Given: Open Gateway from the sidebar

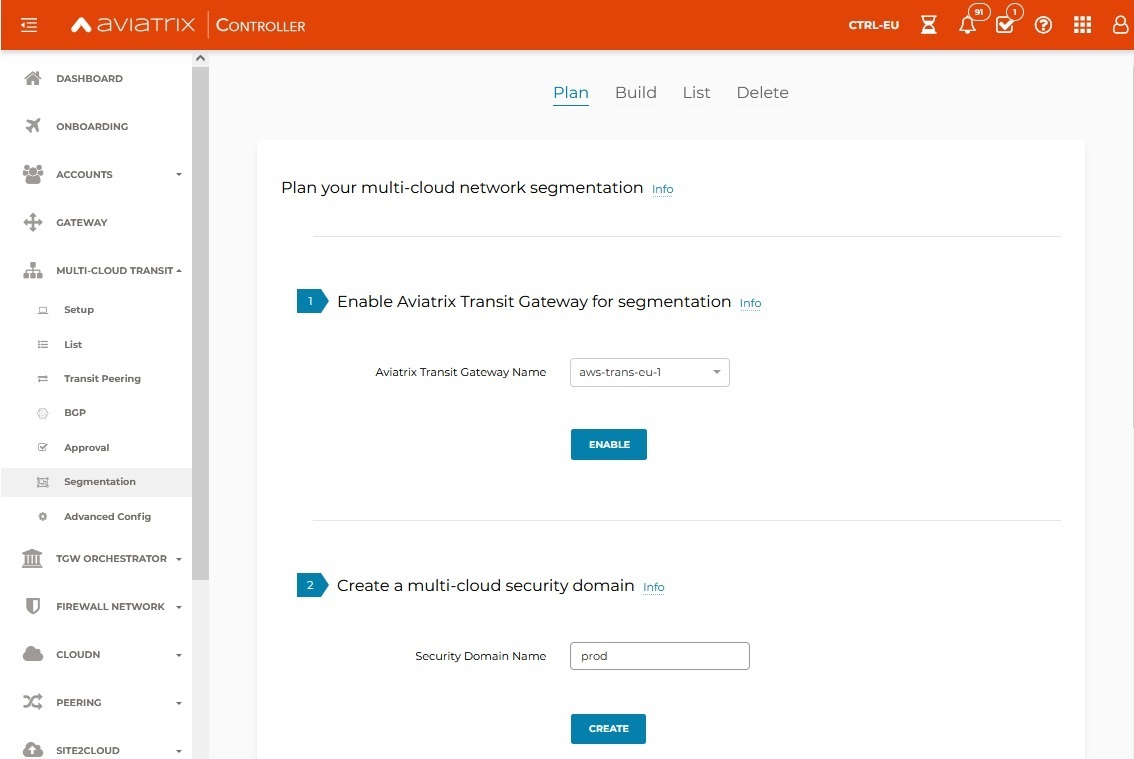Looking at the screenshot, I should click(x=82, y=222).
